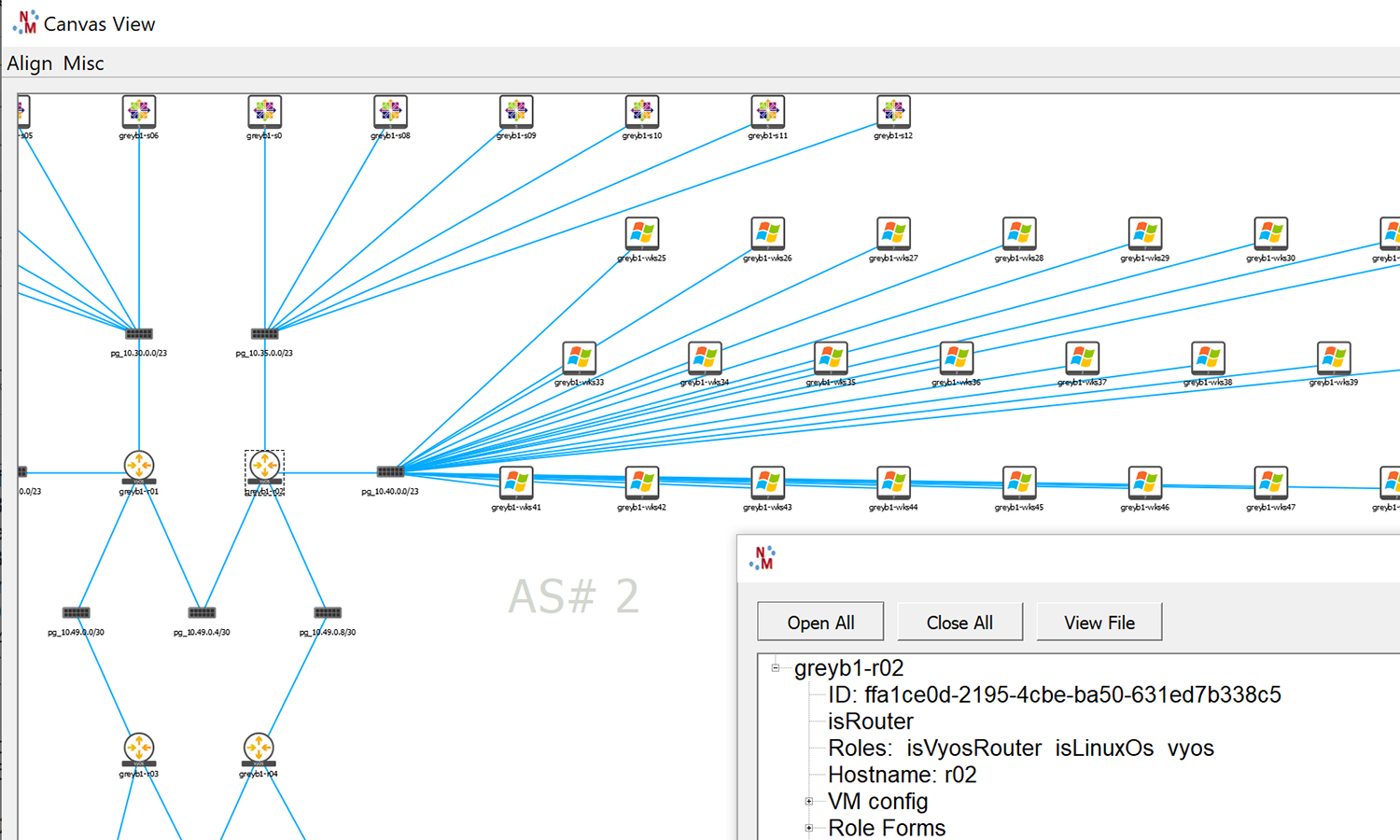Viewport: 1400px width, 840px height.
Task: Select the greyb1-s12 server icon
Action: pos(893,111)
